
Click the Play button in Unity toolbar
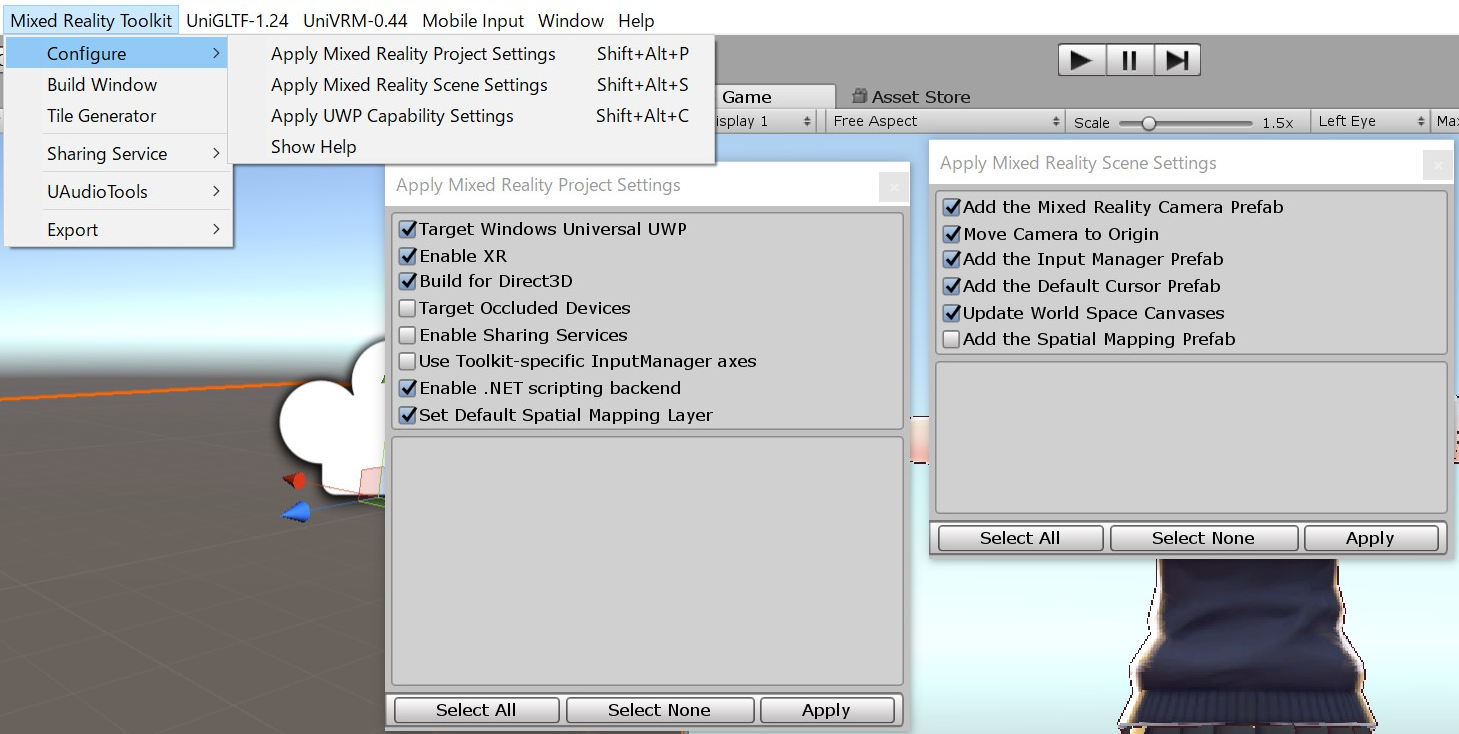pyautogui.click(x=1082, y=60)
